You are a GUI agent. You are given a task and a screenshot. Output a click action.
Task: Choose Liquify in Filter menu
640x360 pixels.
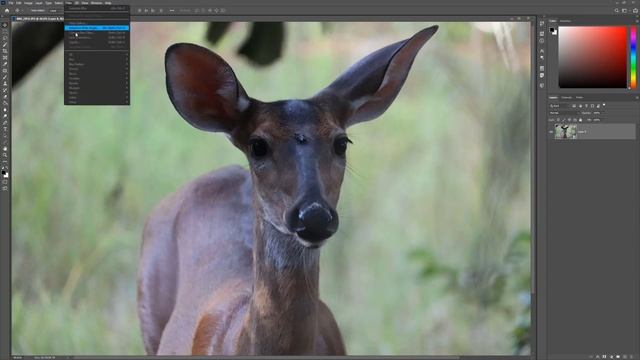tap(97, 42)
